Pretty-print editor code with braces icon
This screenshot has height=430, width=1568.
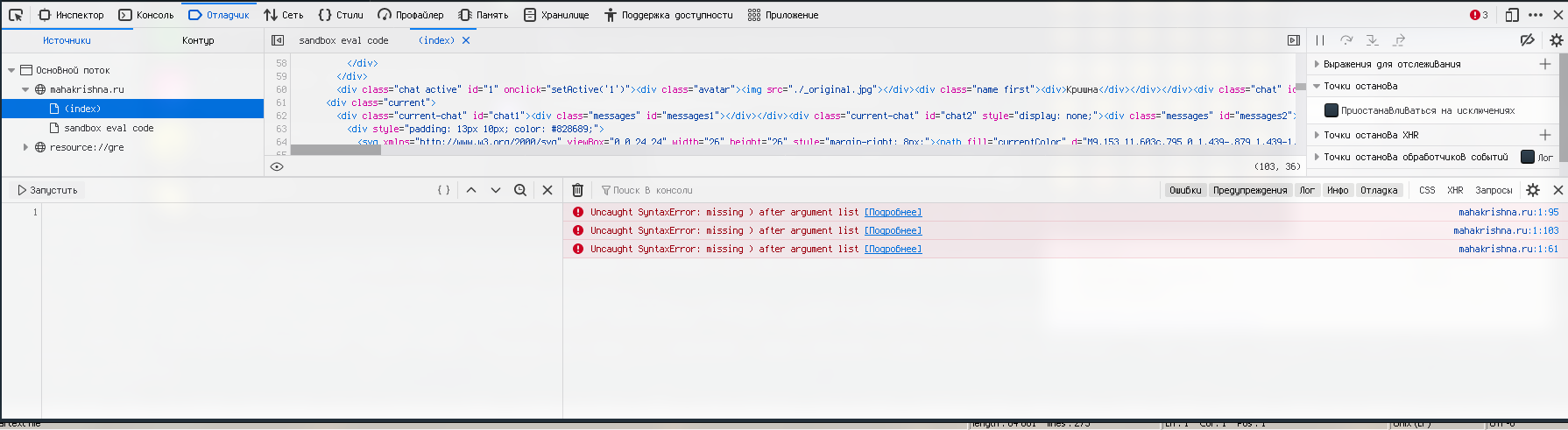(x=444, y=190)
